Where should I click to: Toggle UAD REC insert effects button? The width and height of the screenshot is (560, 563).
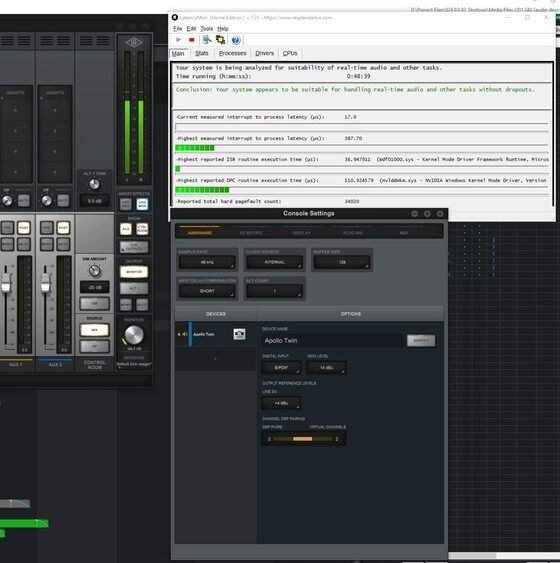point(126,204)
